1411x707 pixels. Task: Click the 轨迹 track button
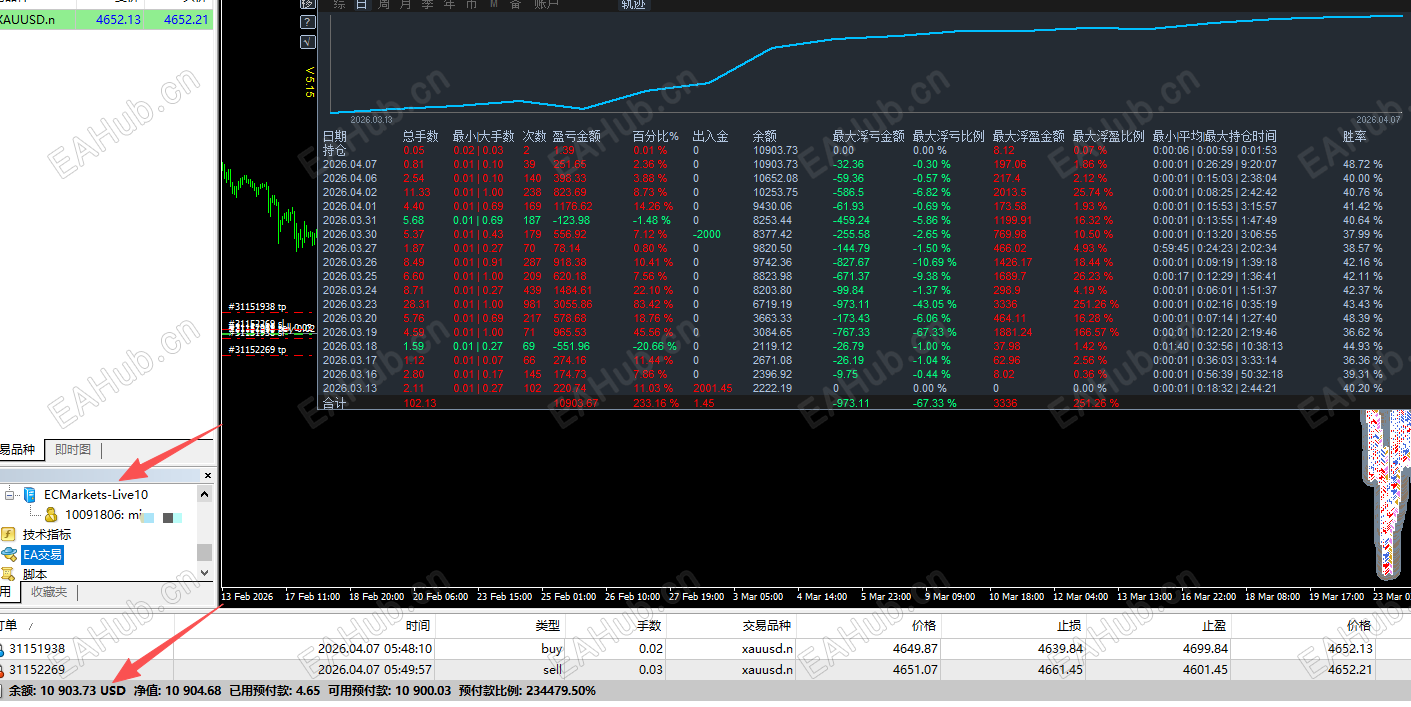pos(633,5)
